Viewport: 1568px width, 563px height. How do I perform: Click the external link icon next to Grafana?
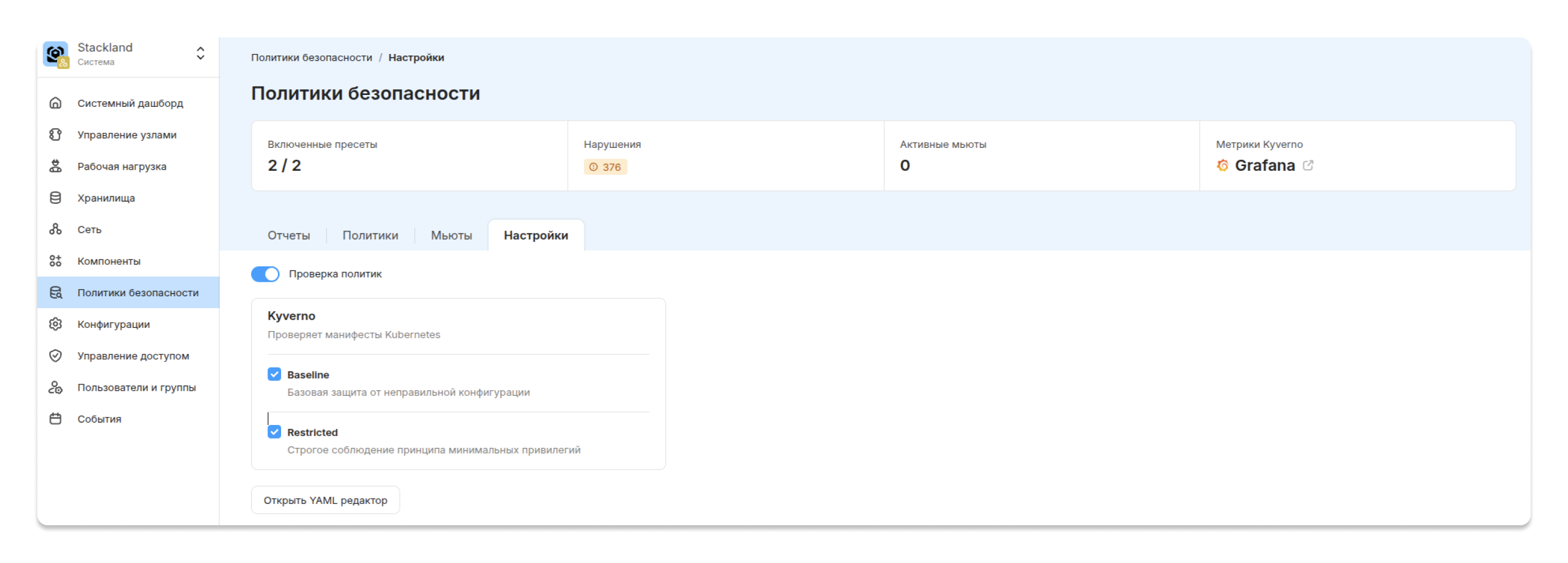[1308, 165]
